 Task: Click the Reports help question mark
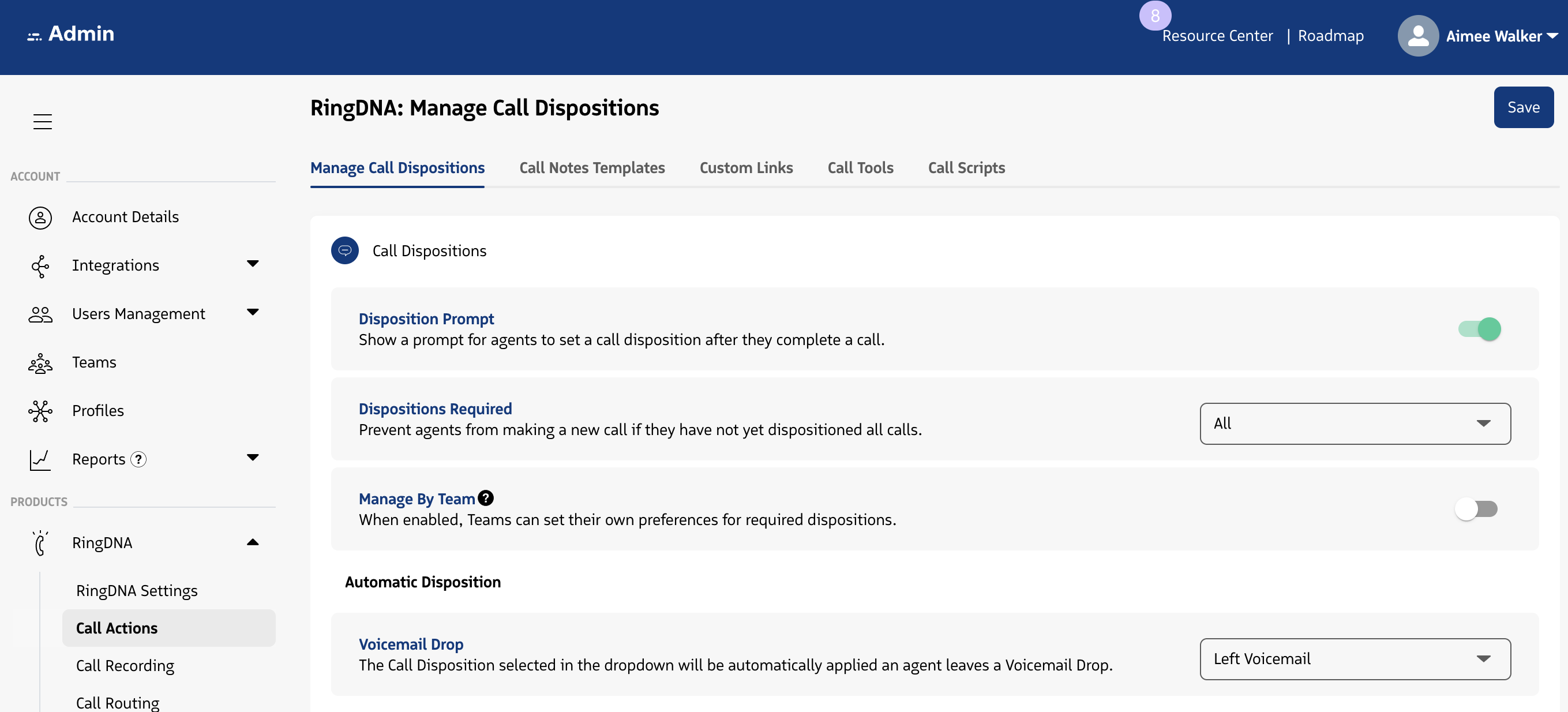click(139, 459)
